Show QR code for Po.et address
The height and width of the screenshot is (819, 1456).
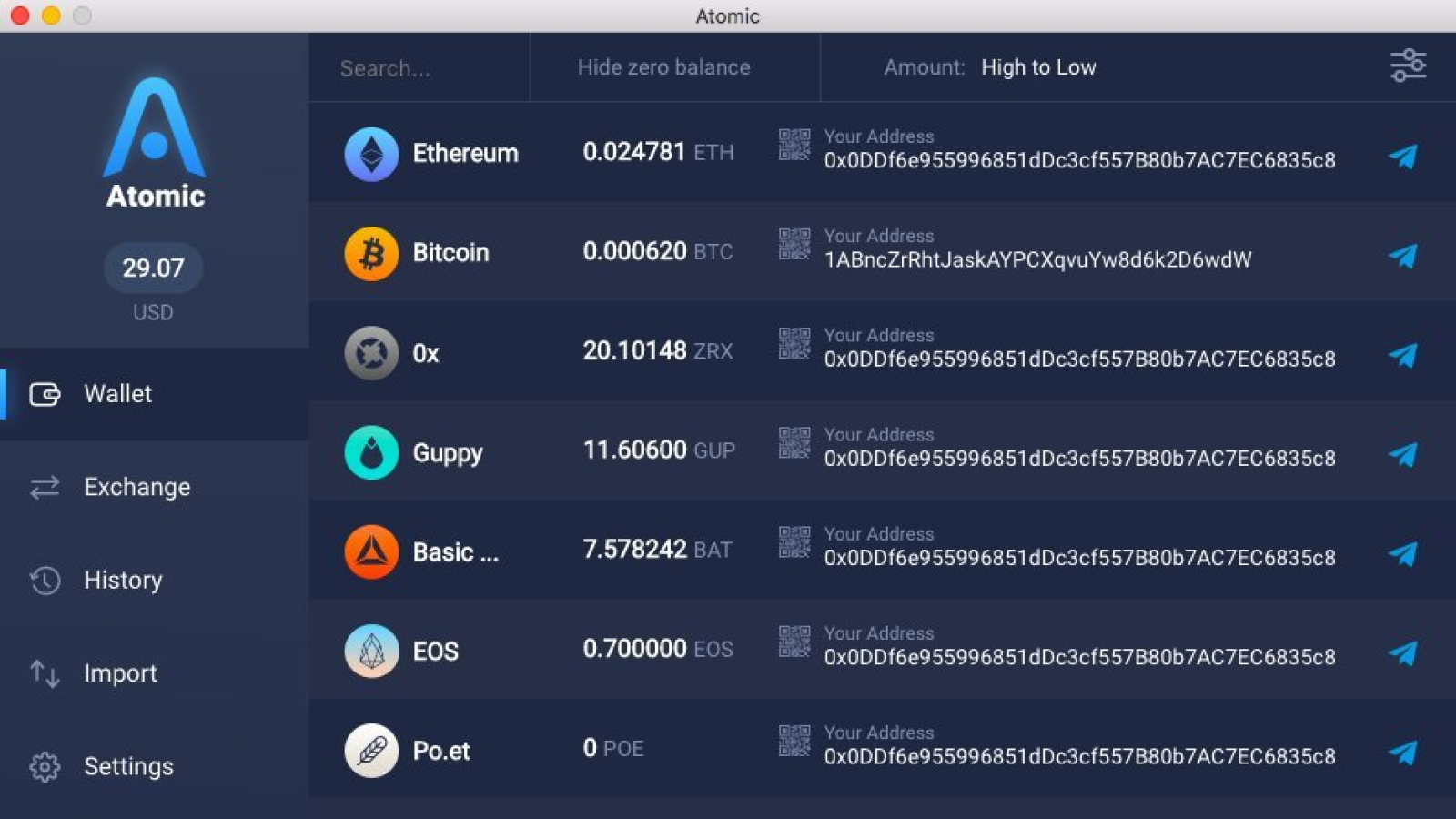[794, 741]
